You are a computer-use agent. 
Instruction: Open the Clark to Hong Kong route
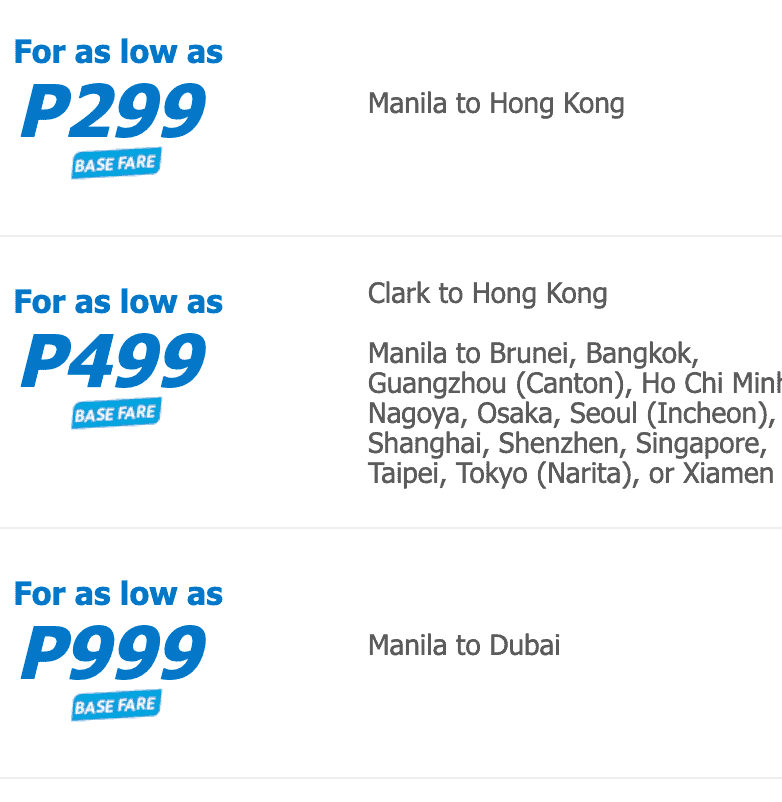tap(487, 294)
